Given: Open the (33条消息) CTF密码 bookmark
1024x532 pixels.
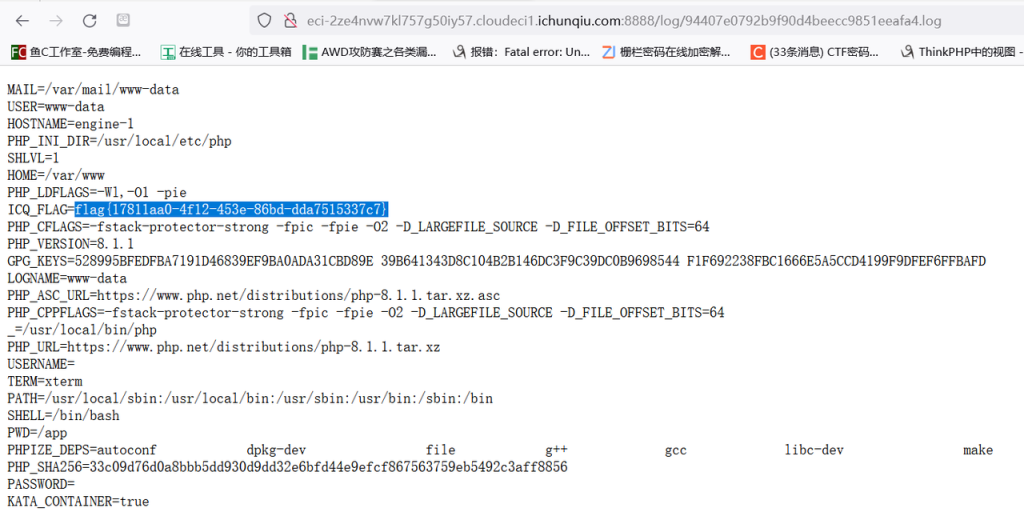Looking at the screenshot, I should pyautogui.click(x=816, y=52).
